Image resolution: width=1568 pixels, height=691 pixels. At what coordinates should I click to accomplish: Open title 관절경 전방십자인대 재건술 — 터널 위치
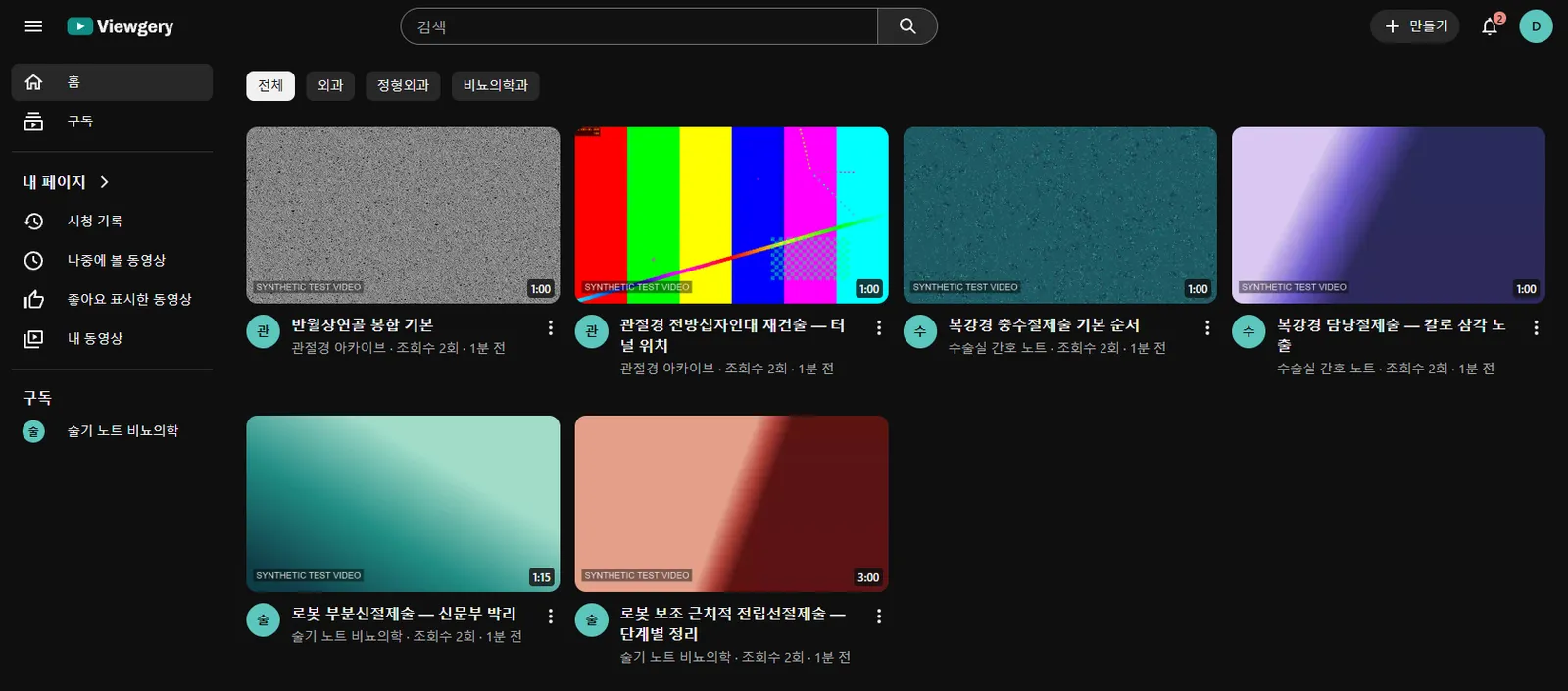pos(732,335)
